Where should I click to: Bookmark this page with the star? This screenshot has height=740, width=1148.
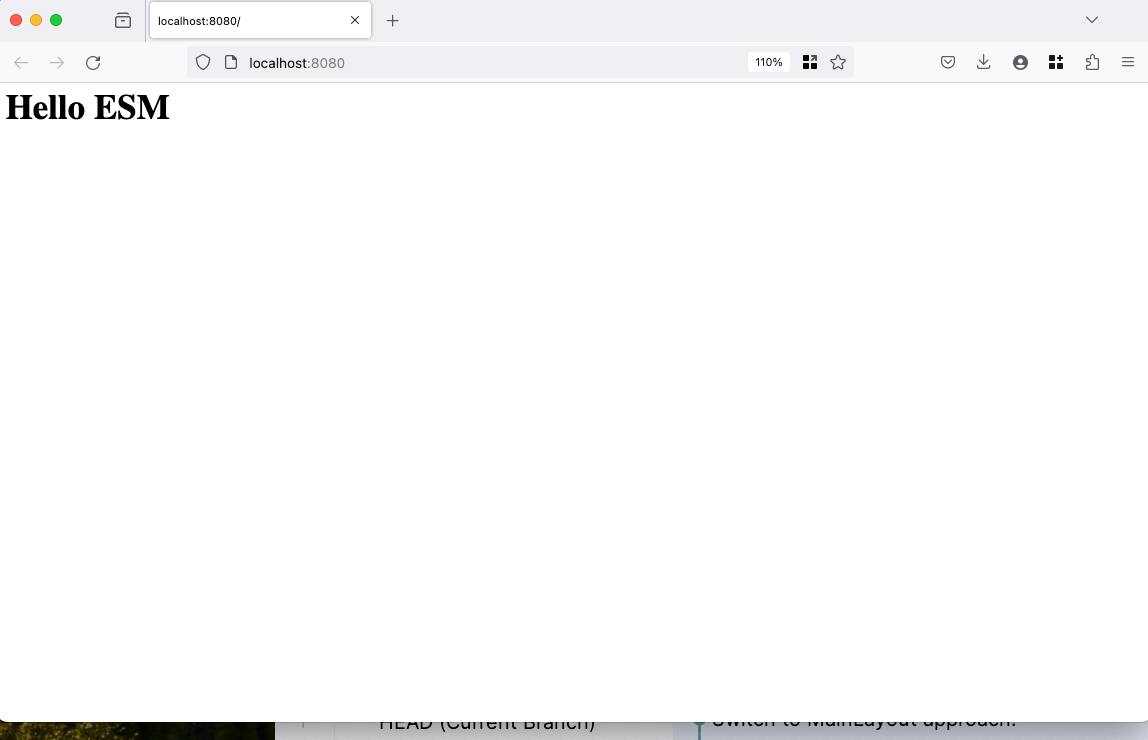(x=838, y=62)
